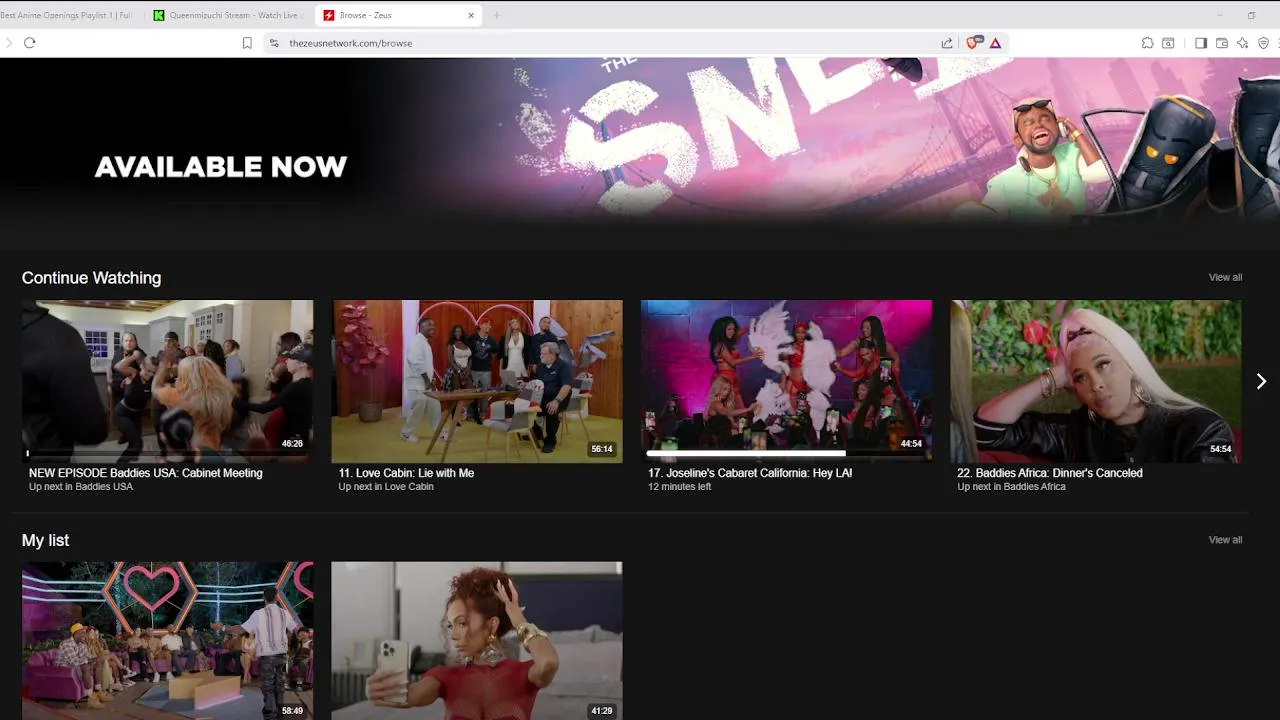
Task: Click title '22. Baddies Africa: Dinner's Canceled'
Action: click(x=1050, y=473)
